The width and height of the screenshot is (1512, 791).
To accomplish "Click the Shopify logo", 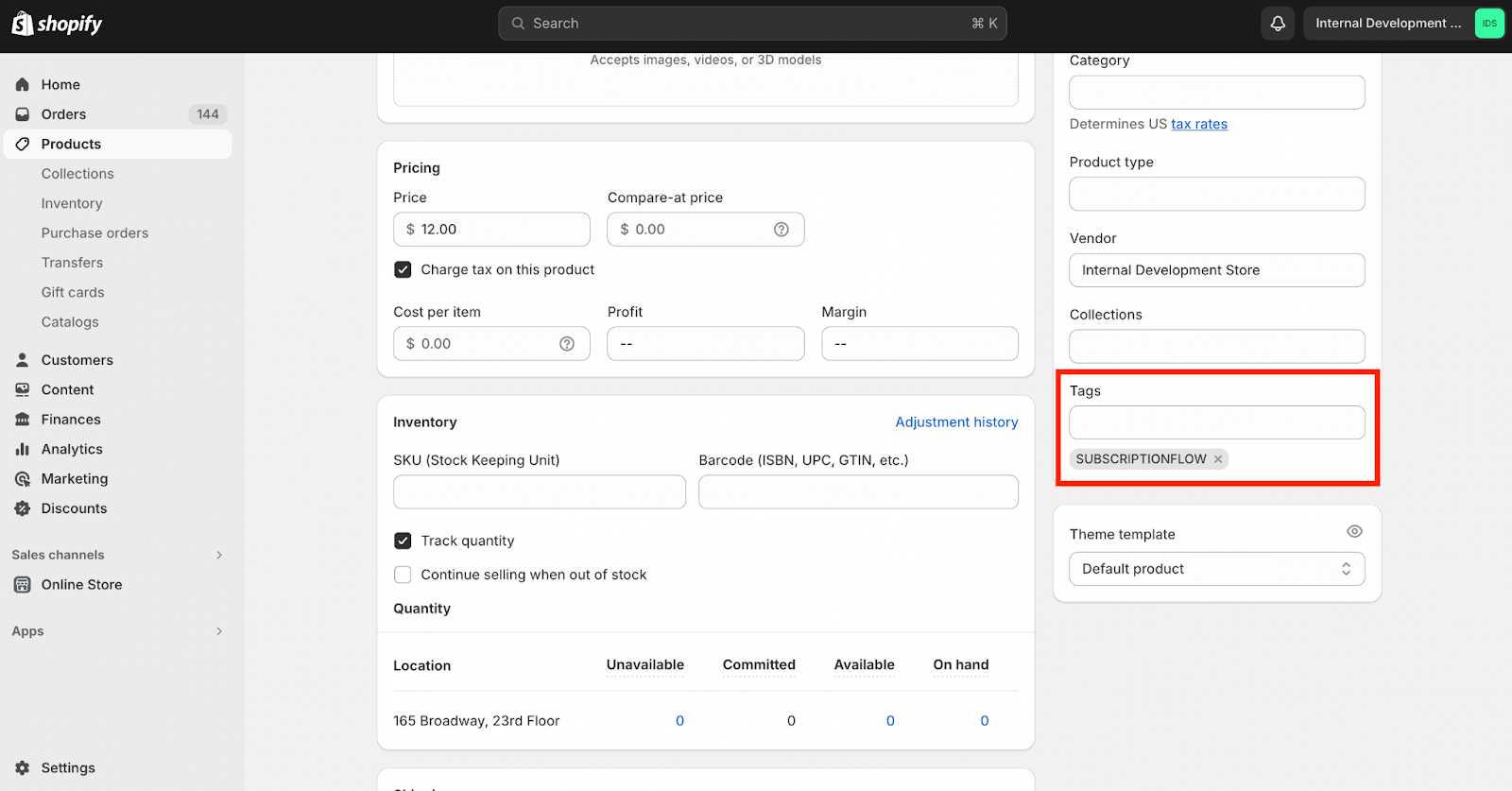I will coord(57,24).
